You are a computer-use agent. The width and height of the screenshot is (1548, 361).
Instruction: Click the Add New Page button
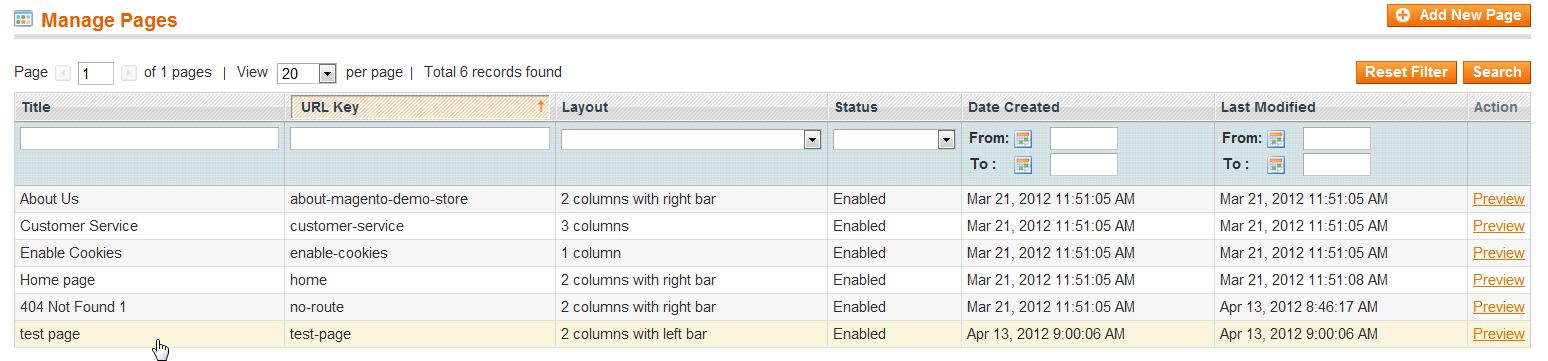pyautogui.click(x=1459, y=15)
